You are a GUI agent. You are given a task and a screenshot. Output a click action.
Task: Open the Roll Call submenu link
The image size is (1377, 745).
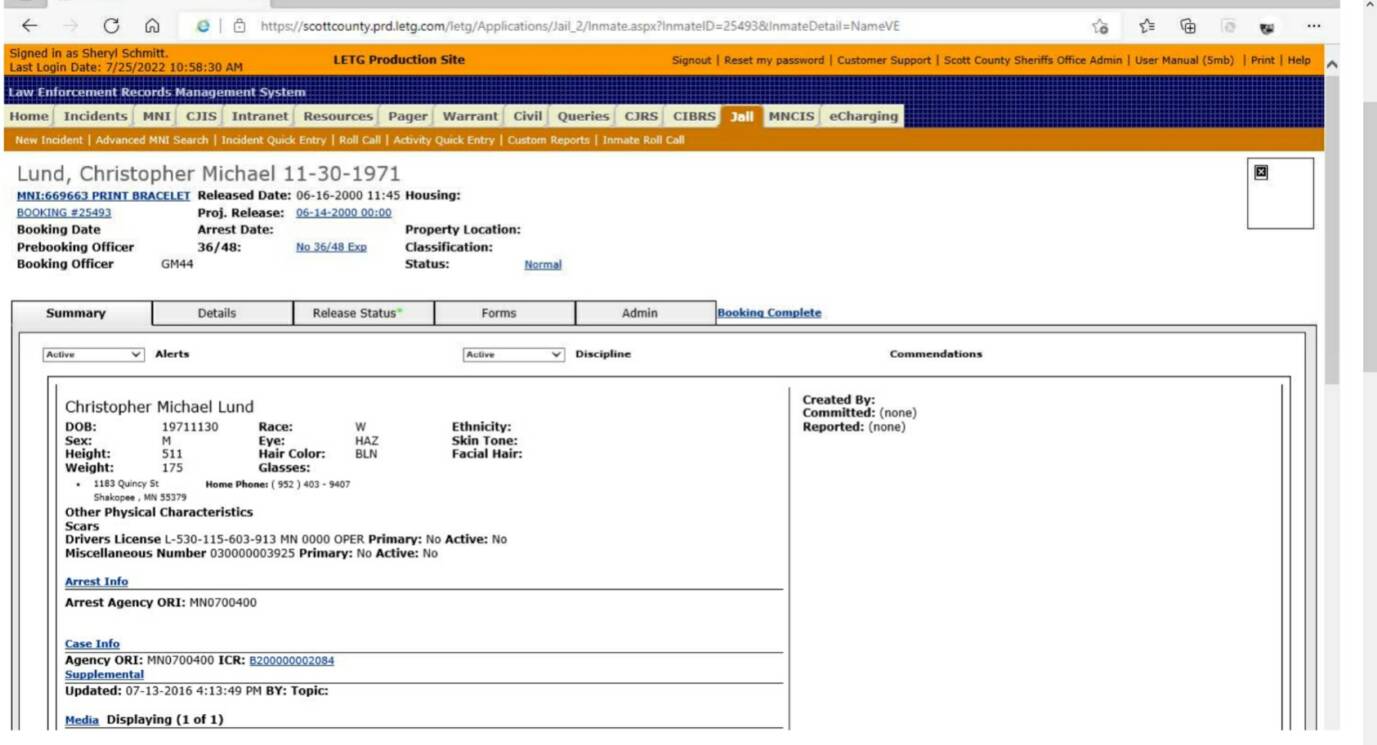pos(360,140)
